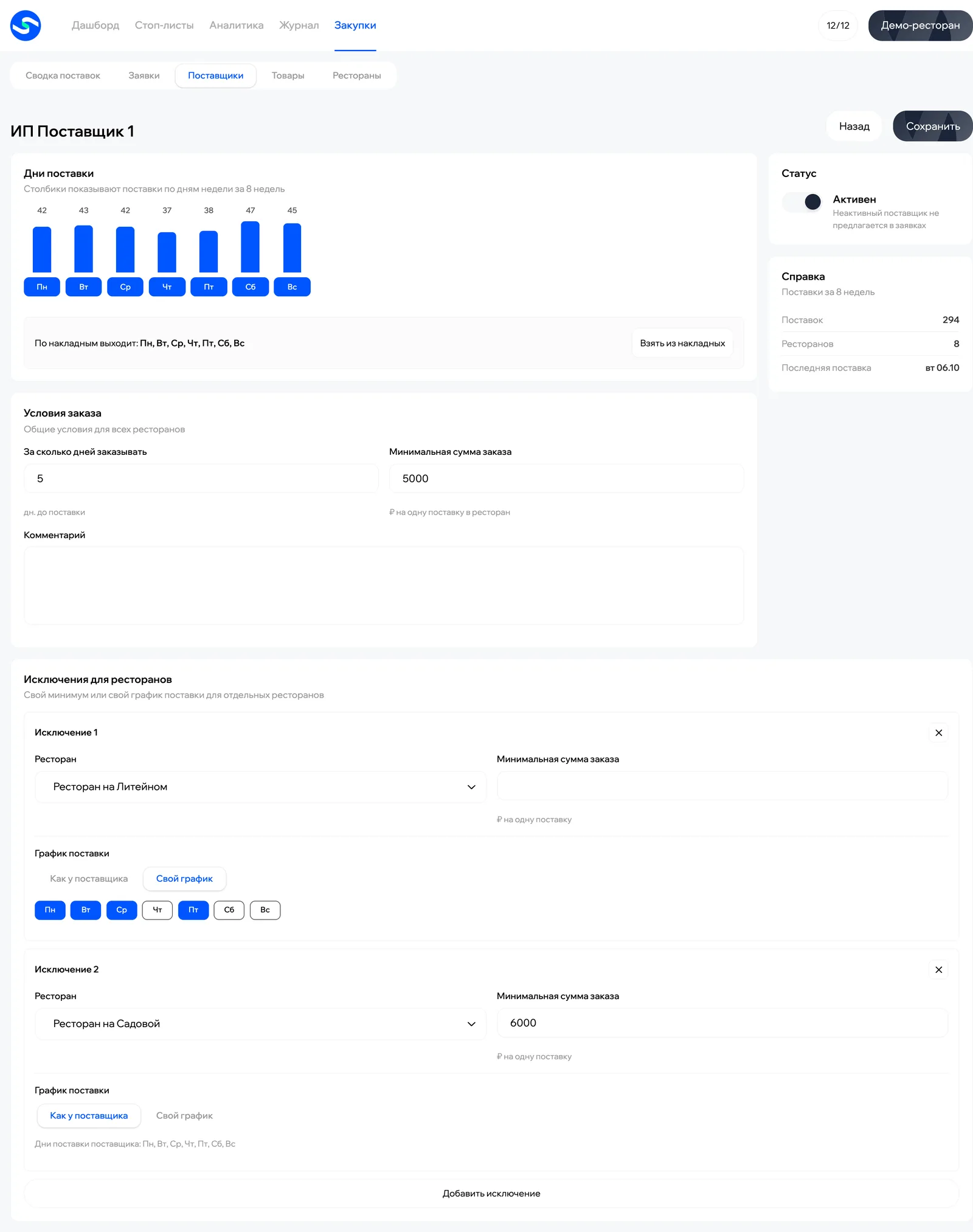Viewport: 973px width, 1232px height.
Task: Disable Пн in Исключение 1 schedule
Action: [50, 910]
